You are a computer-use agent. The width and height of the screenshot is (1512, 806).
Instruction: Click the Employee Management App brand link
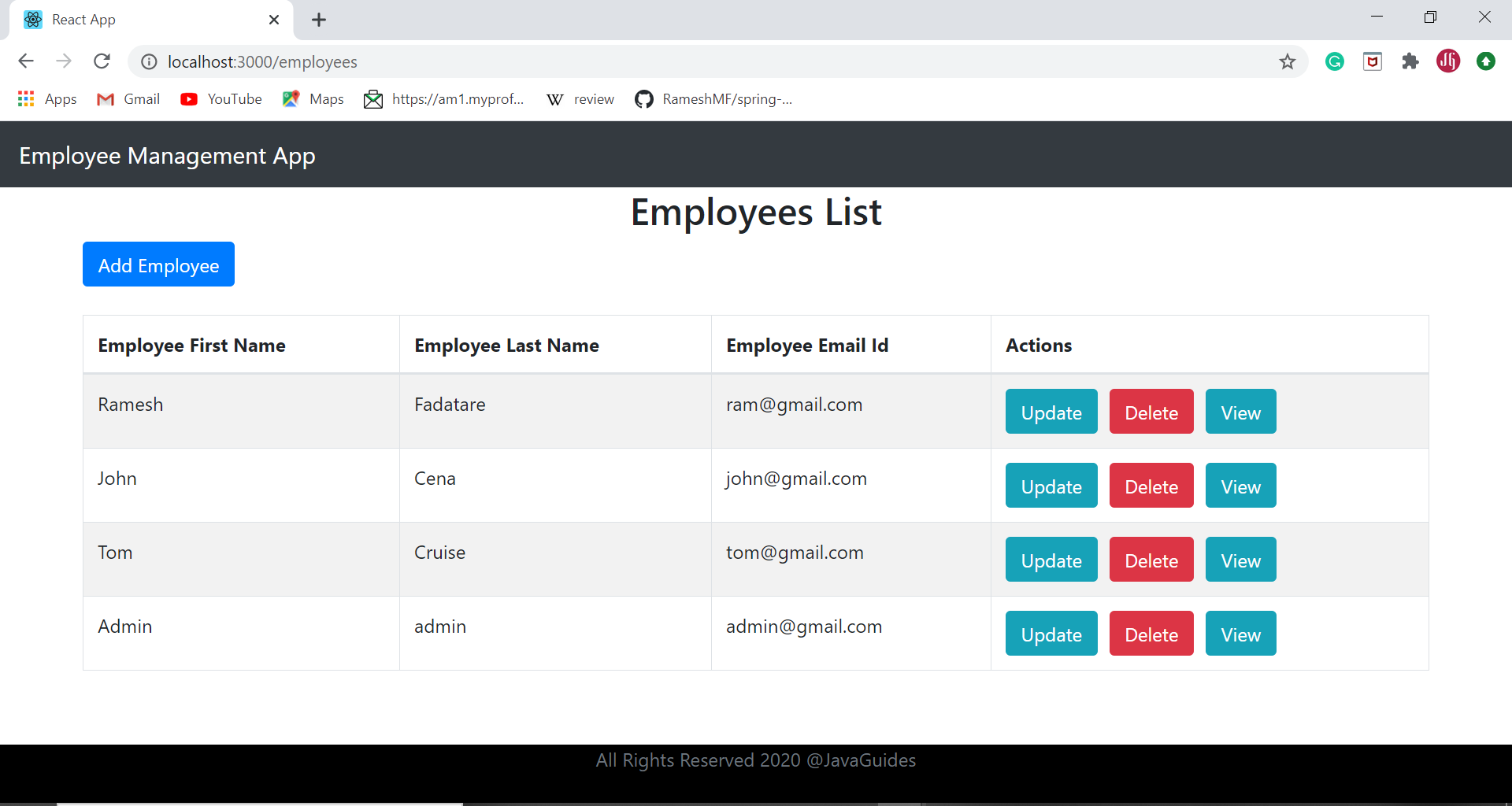167,156
